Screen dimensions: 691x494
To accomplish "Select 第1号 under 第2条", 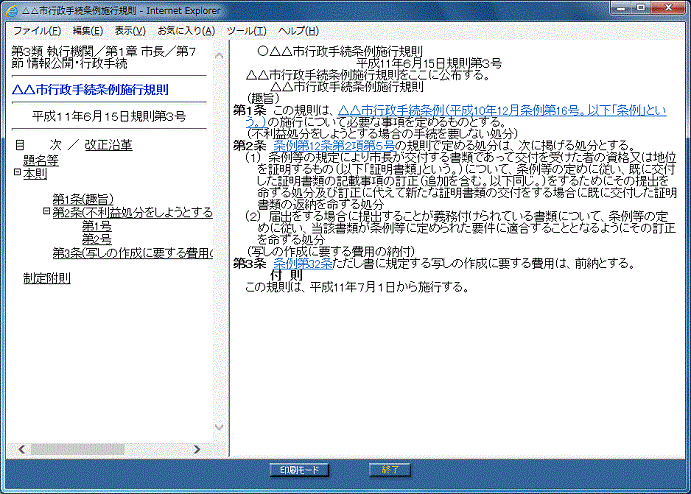I will click(96, 225).
